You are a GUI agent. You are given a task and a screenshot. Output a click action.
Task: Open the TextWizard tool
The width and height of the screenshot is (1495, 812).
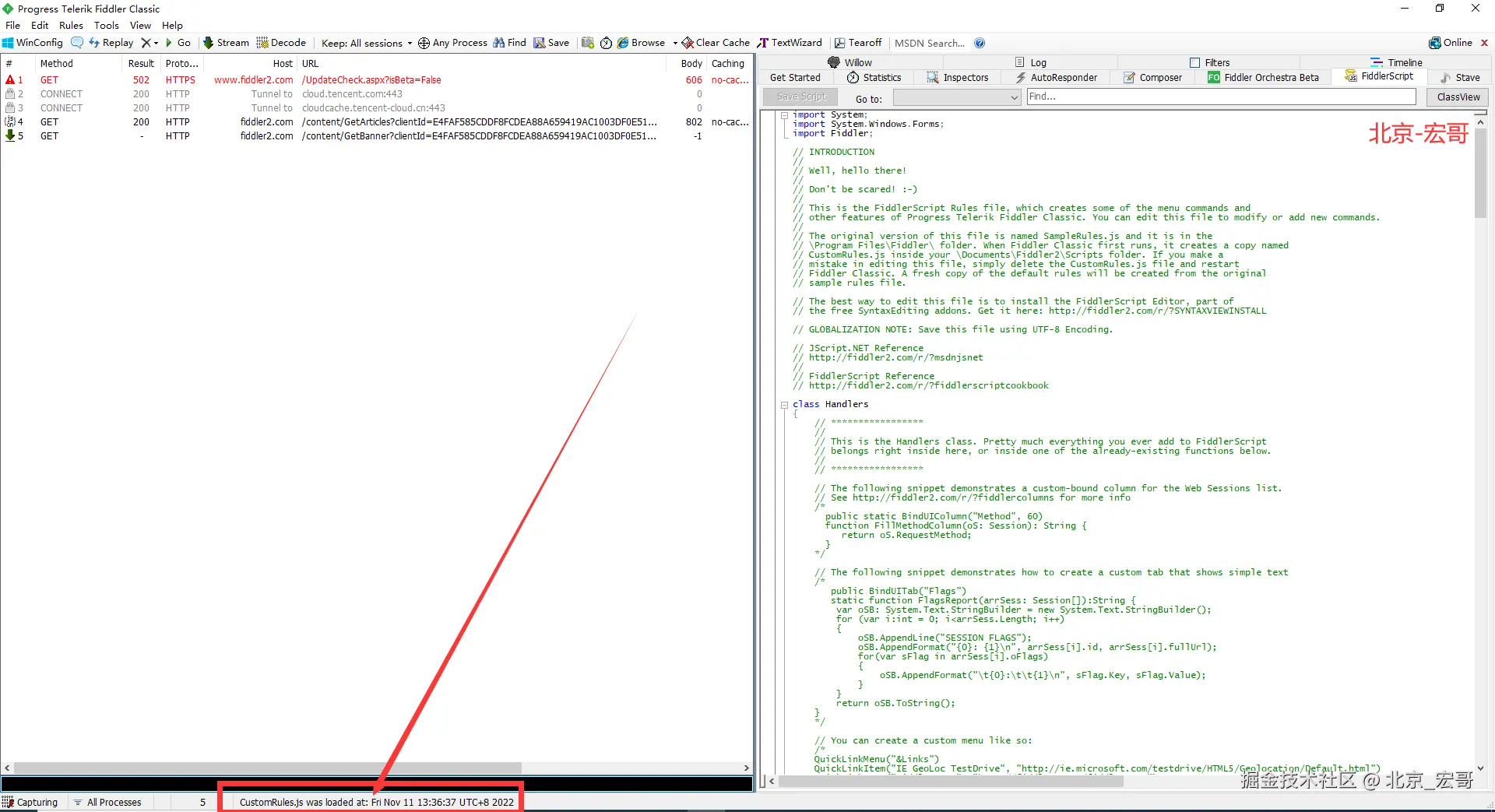click(x=790, y=43)
